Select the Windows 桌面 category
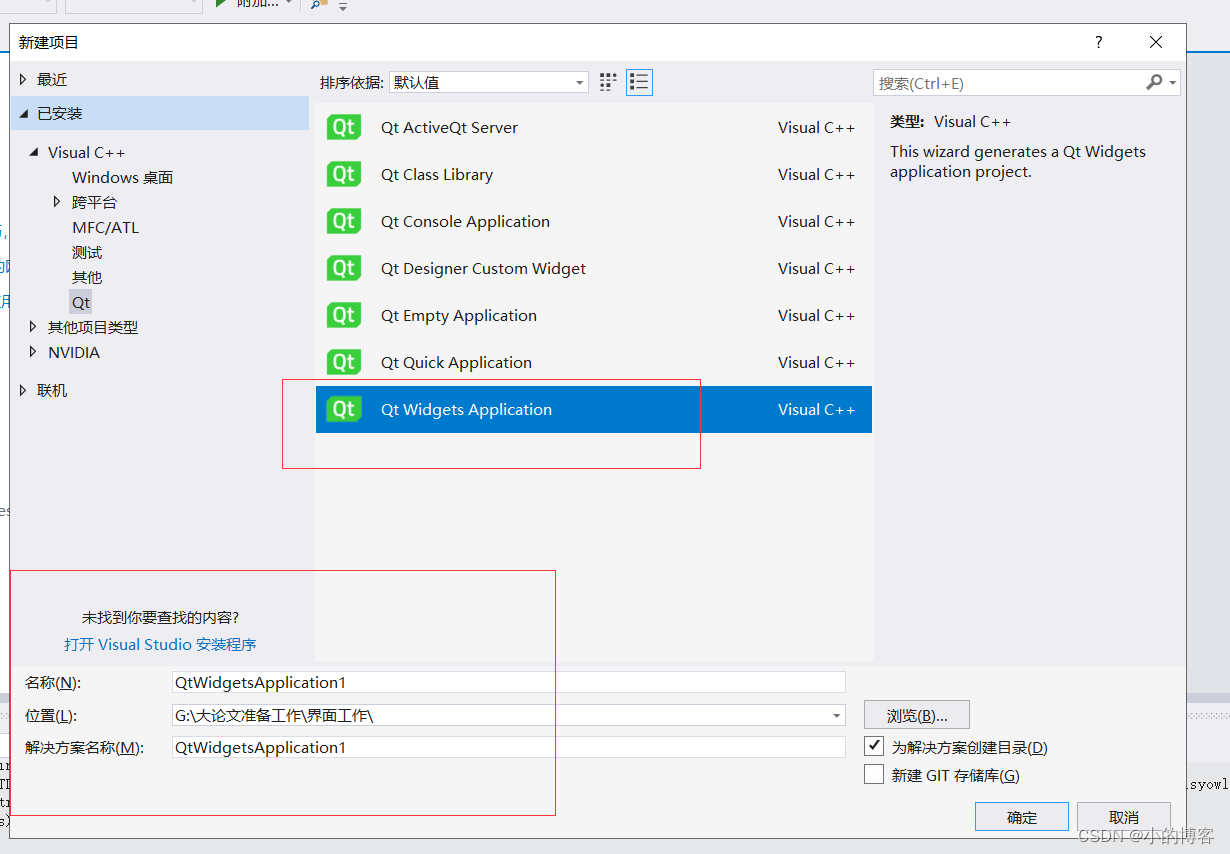 click(x=122, y=177)
